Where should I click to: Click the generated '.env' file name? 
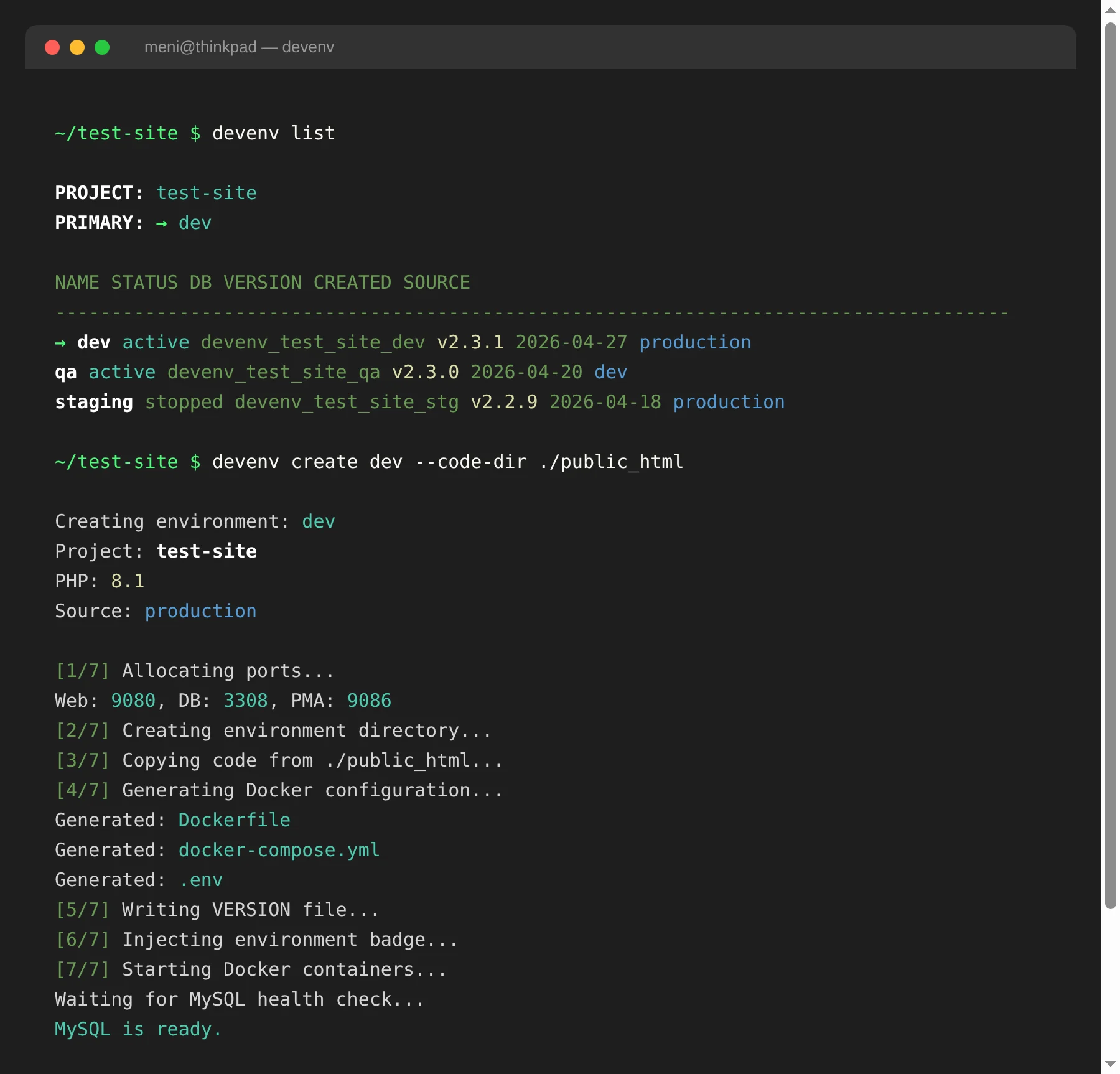[201, 880]
